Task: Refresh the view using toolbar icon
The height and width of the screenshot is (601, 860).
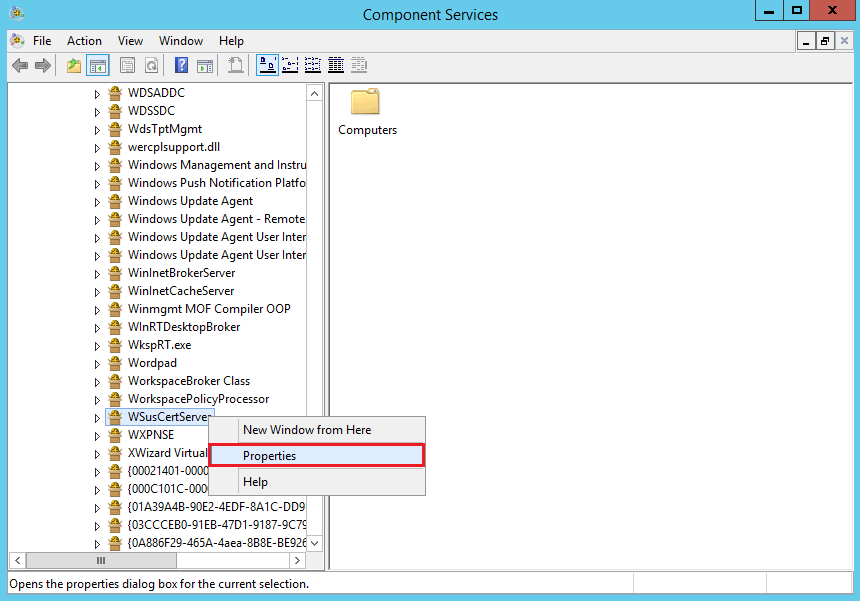Action: (x=151, y=66)
